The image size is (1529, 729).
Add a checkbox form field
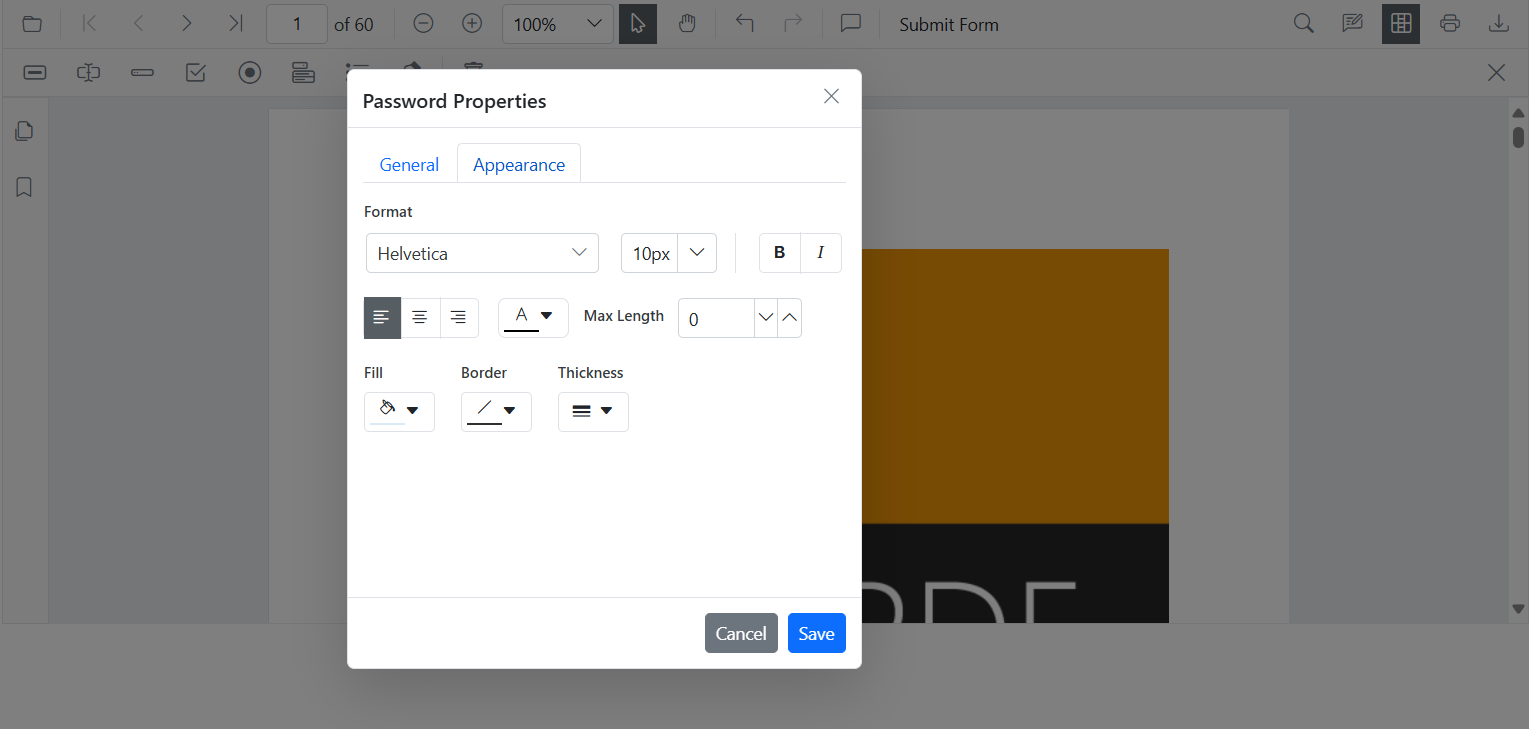tap(196, 72)
